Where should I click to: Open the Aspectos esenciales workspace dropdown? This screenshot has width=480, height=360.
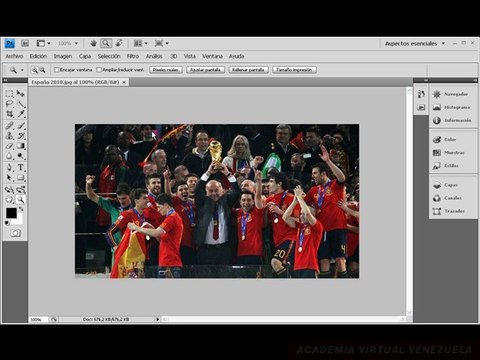[415, 44]
